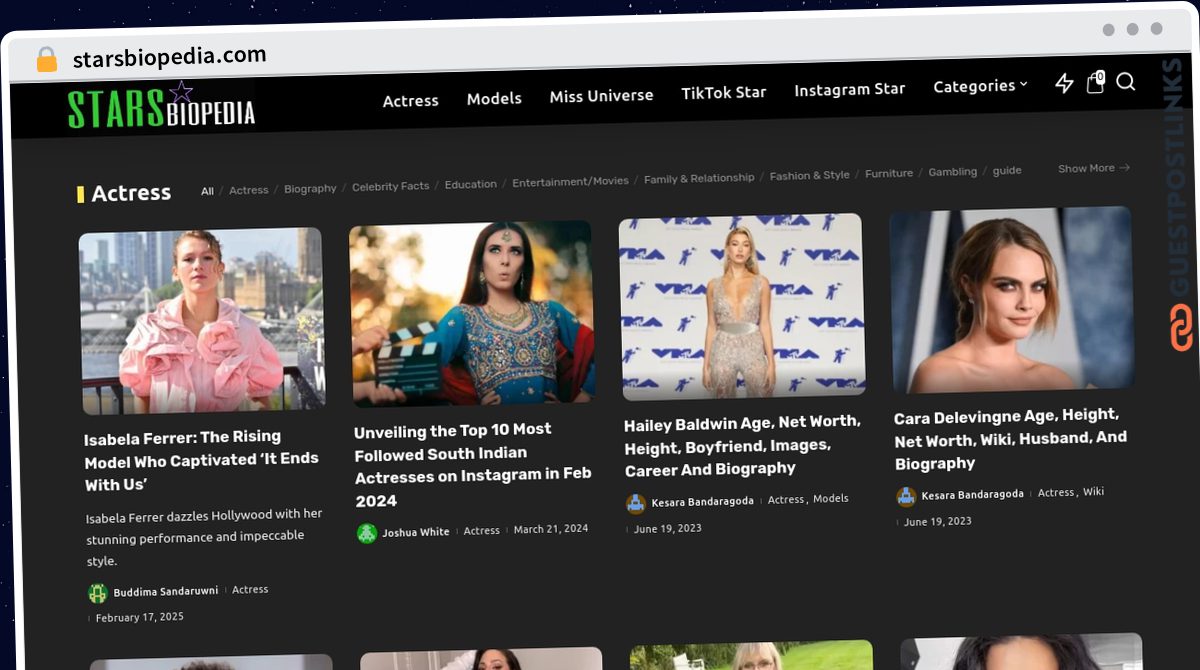The image size is (1200, 670).
Task: Open the shopping bag cart icon
Action: 1095,83
